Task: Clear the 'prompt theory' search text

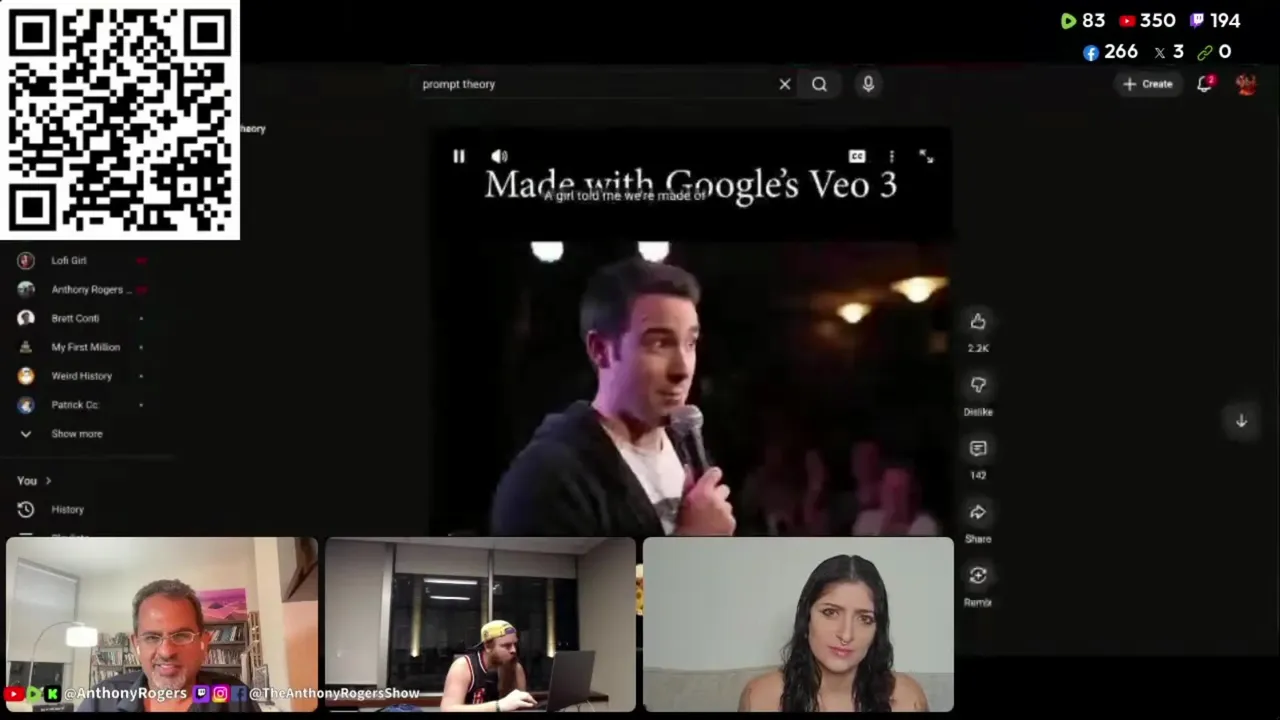Action: click(785, 84)
